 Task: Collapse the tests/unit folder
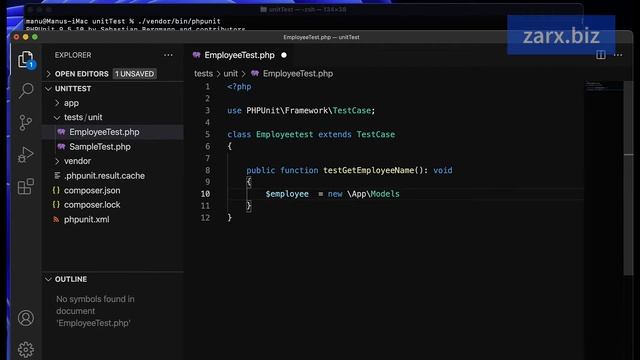click(57, 118)
